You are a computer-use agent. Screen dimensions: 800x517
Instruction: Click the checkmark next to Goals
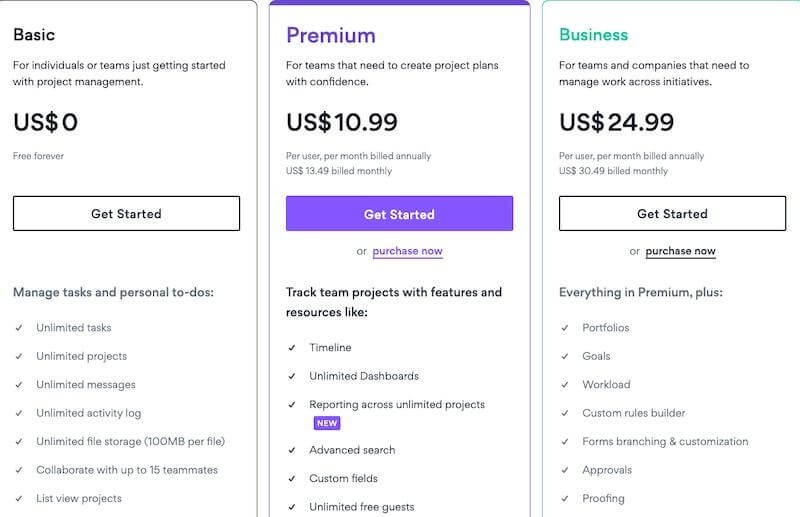[565, 356]
